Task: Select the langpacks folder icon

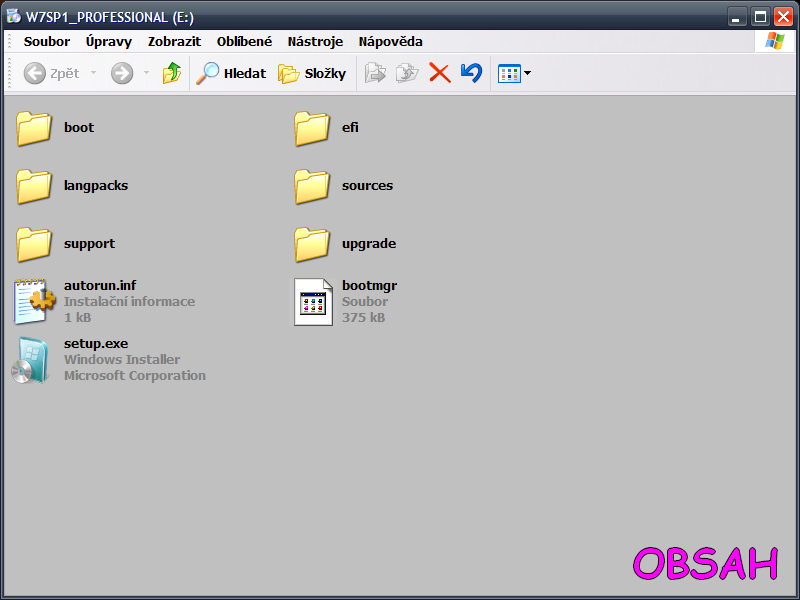Action: click(34, 187)
